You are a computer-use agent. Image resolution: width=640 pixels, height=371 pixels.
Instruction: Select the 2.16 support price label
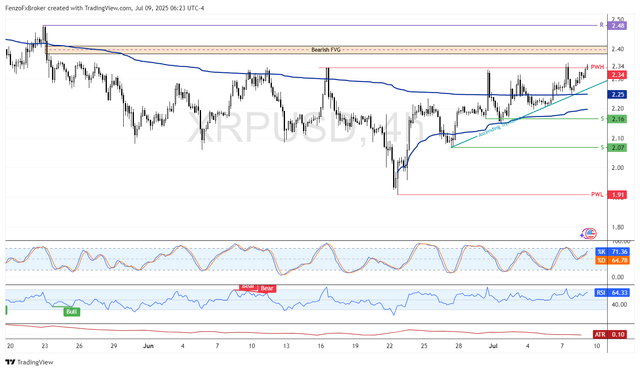pyautogui.click(x=617, y=119)
